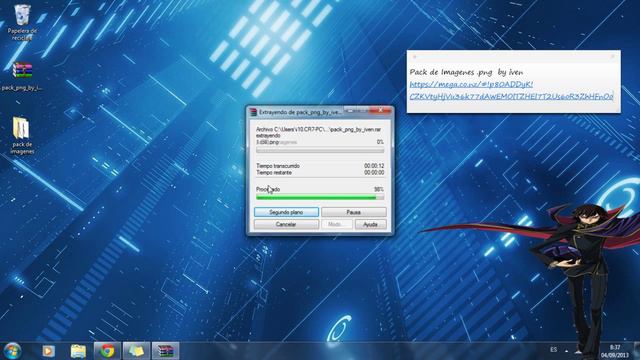Click the Cancelar button
640x360 pixels.
[286, 224]
